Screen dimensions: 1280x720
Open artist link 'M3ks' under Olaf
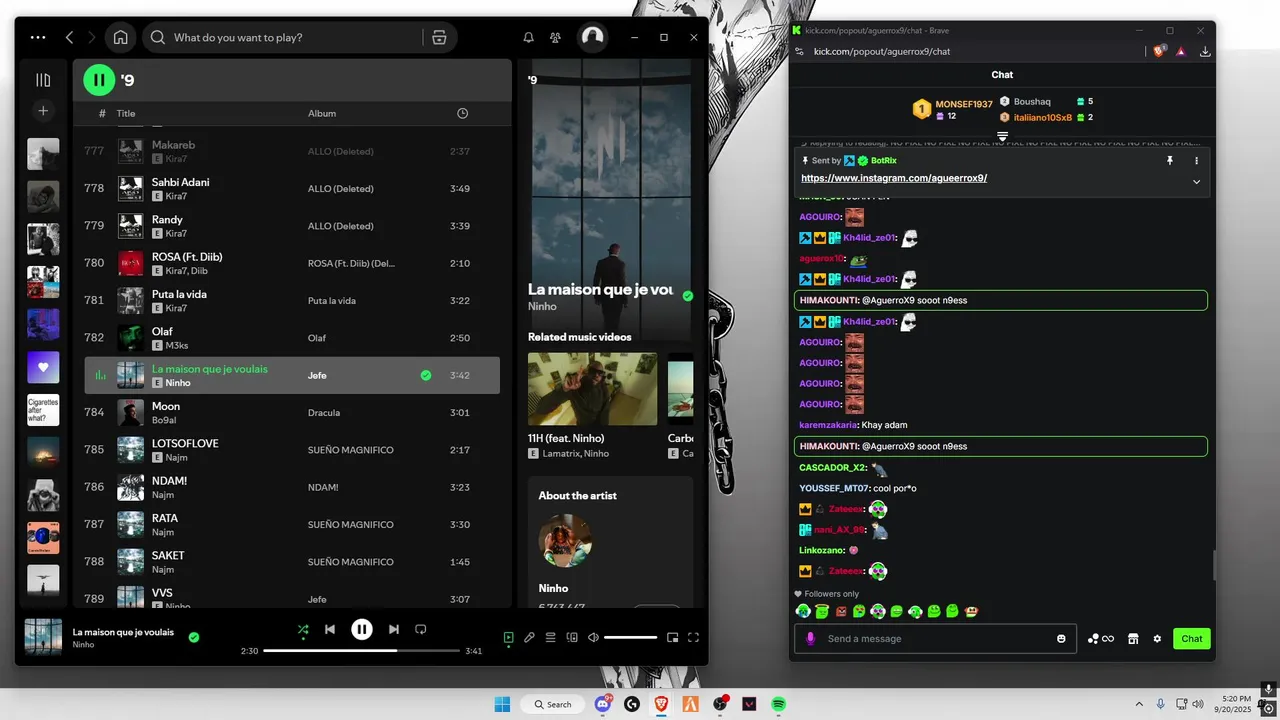pos(176,345)
